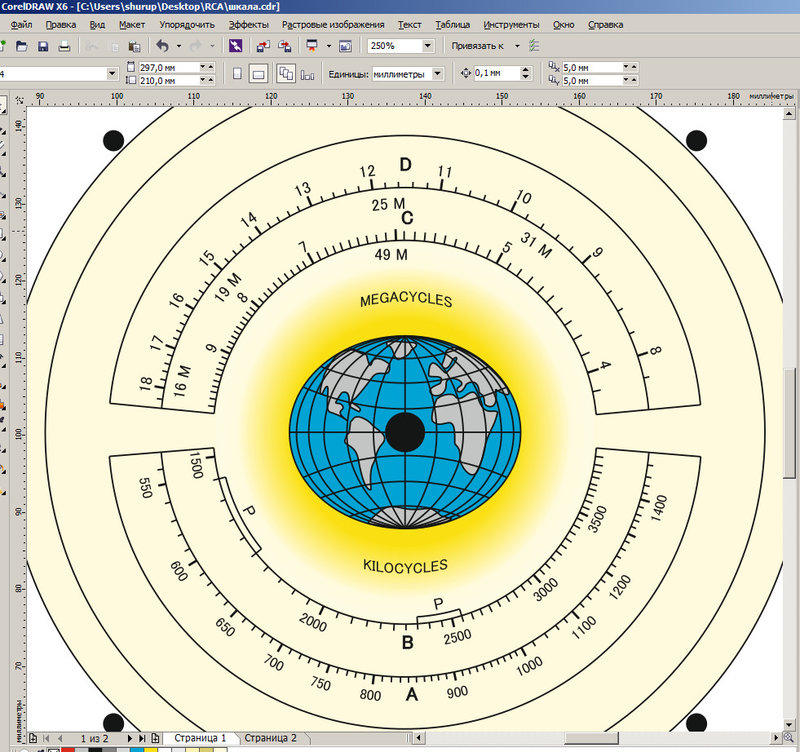Paste from clipboard toolbar icon
This screenshot has height=752, width=800.
pyautogui.click(x=134, y=46)
